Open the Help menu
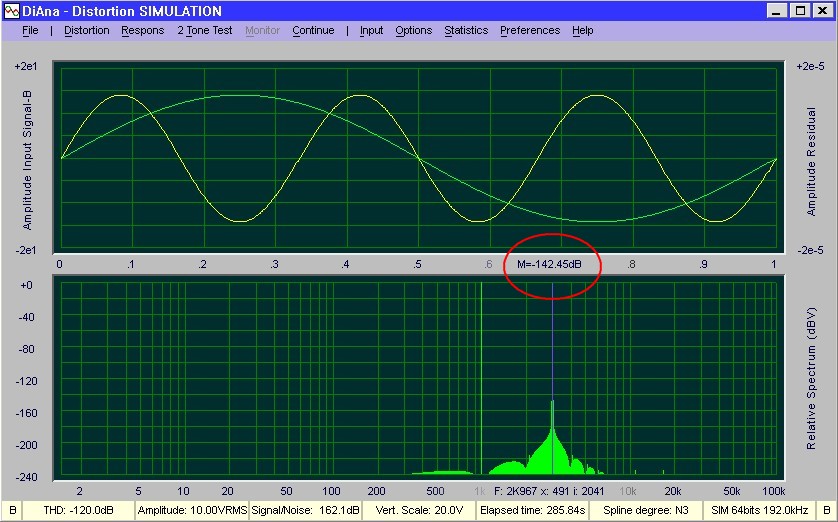 (583, 30)
